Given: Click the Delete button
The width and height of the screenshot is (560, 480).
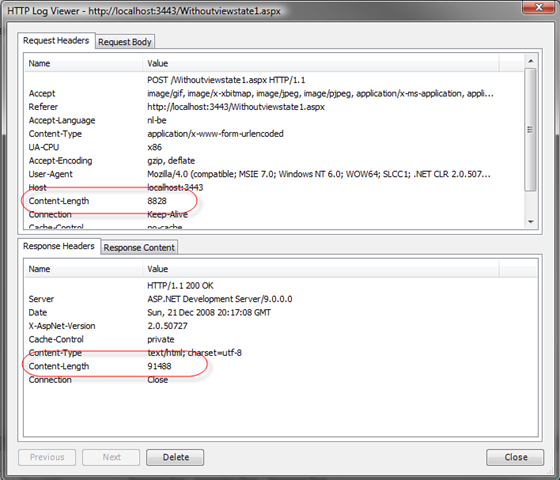Looking at the screenshot, I should 175,457.
